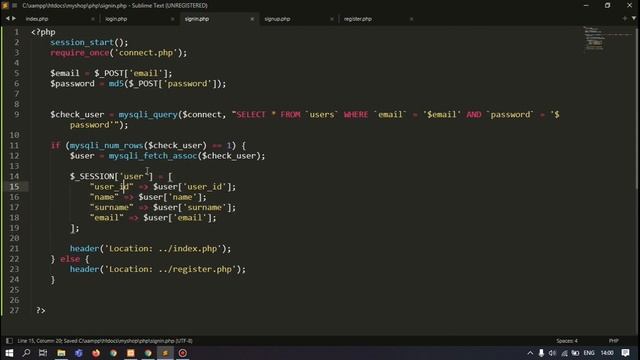Click the closing ?> tag on line 27
The image size is (640, 360).
coord(40,310)
